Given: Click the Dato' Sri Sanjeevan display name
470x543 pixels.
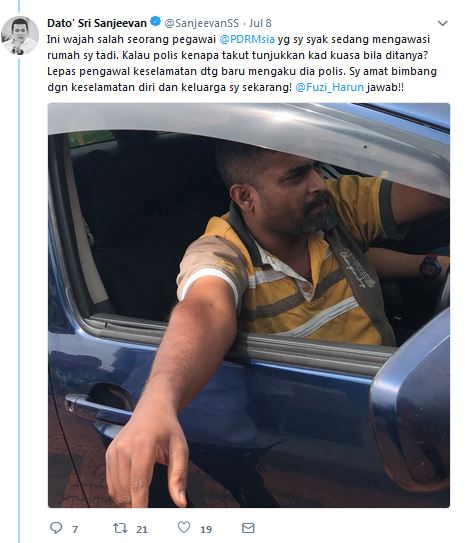Looking at the screenshot, I should point(97,23).
